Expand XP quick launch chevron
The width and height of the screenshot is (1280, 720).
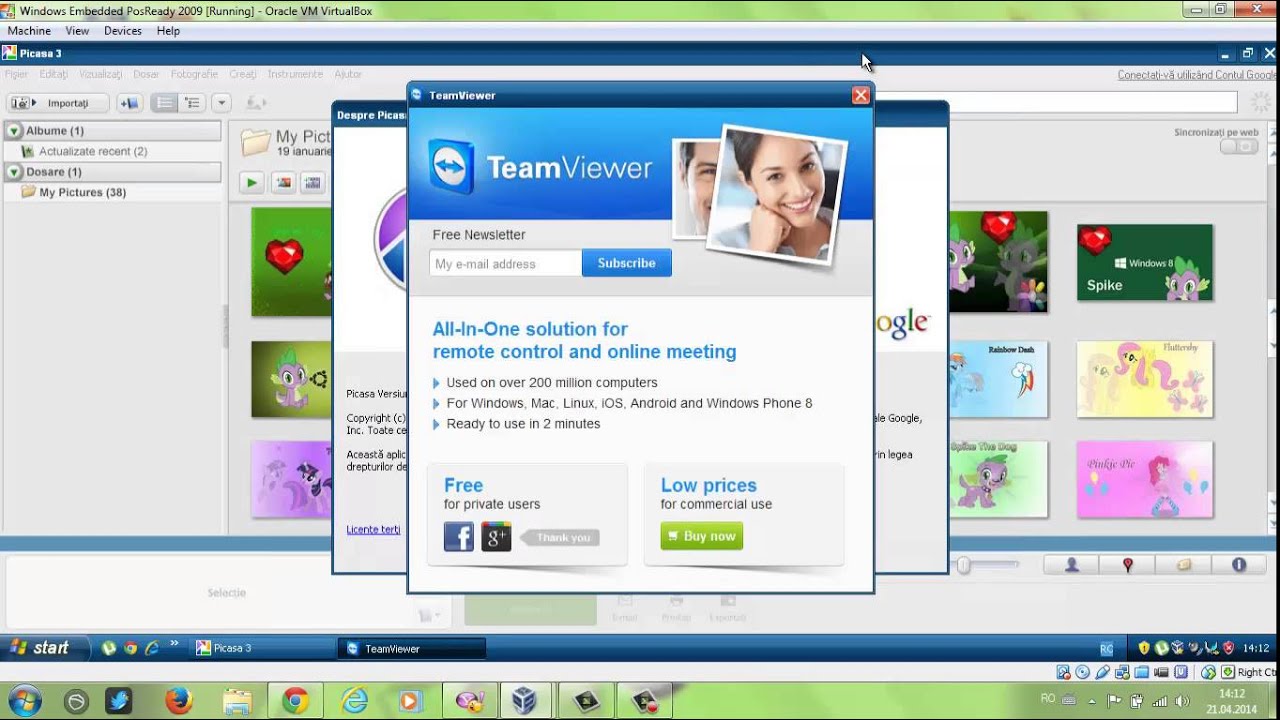point(174,646)
